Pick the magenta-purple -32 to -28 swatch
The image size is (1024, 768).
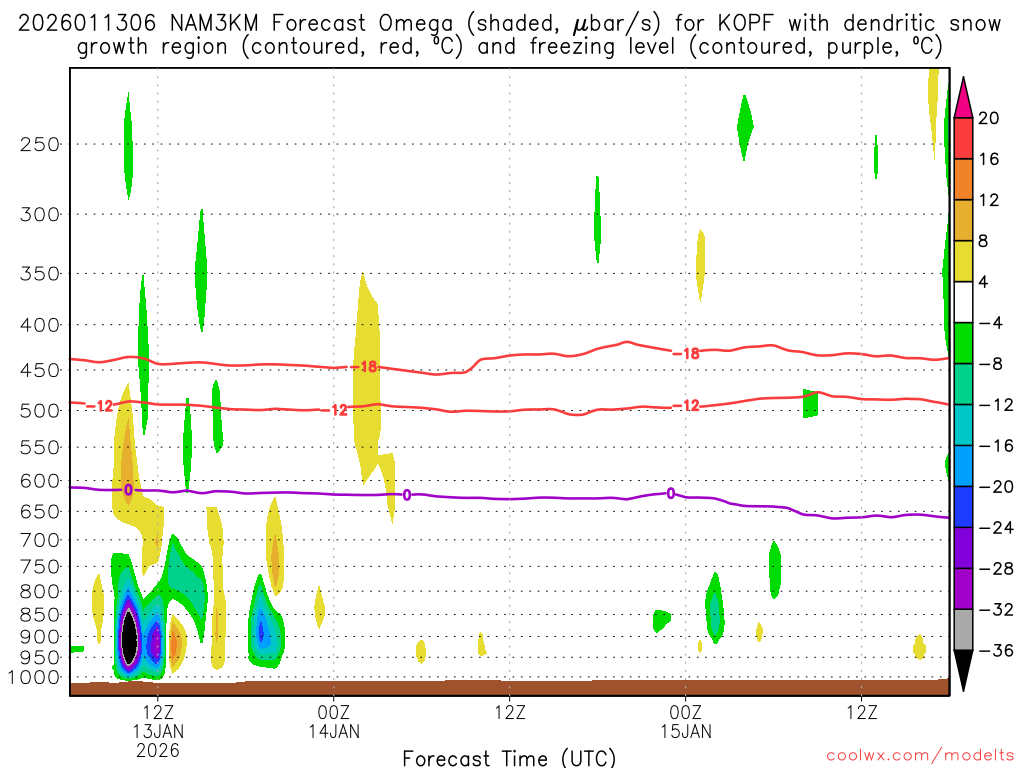(963, 589)
